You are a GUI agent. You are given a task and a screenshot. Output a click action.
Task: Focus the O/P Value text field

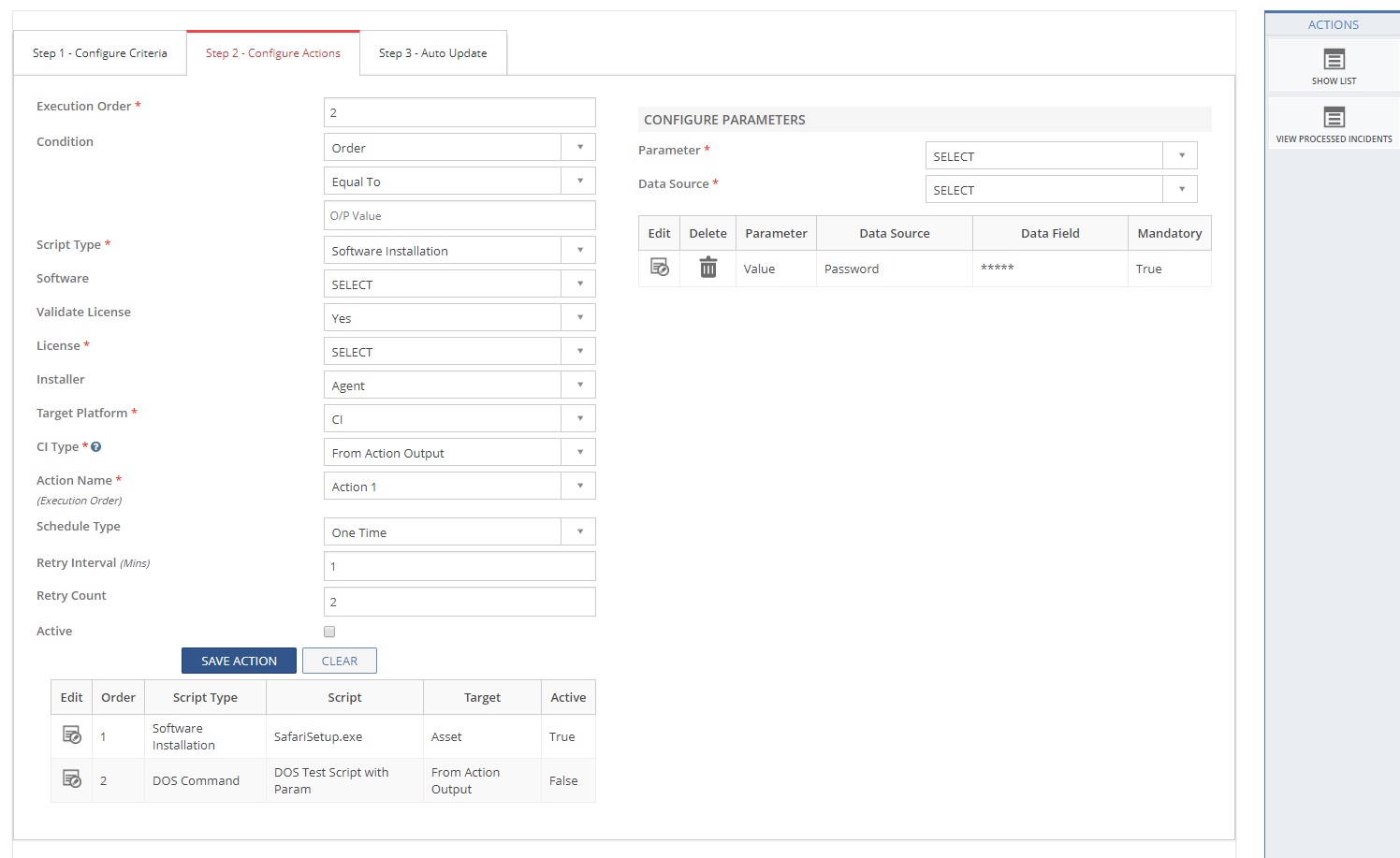tap(459, 215)
